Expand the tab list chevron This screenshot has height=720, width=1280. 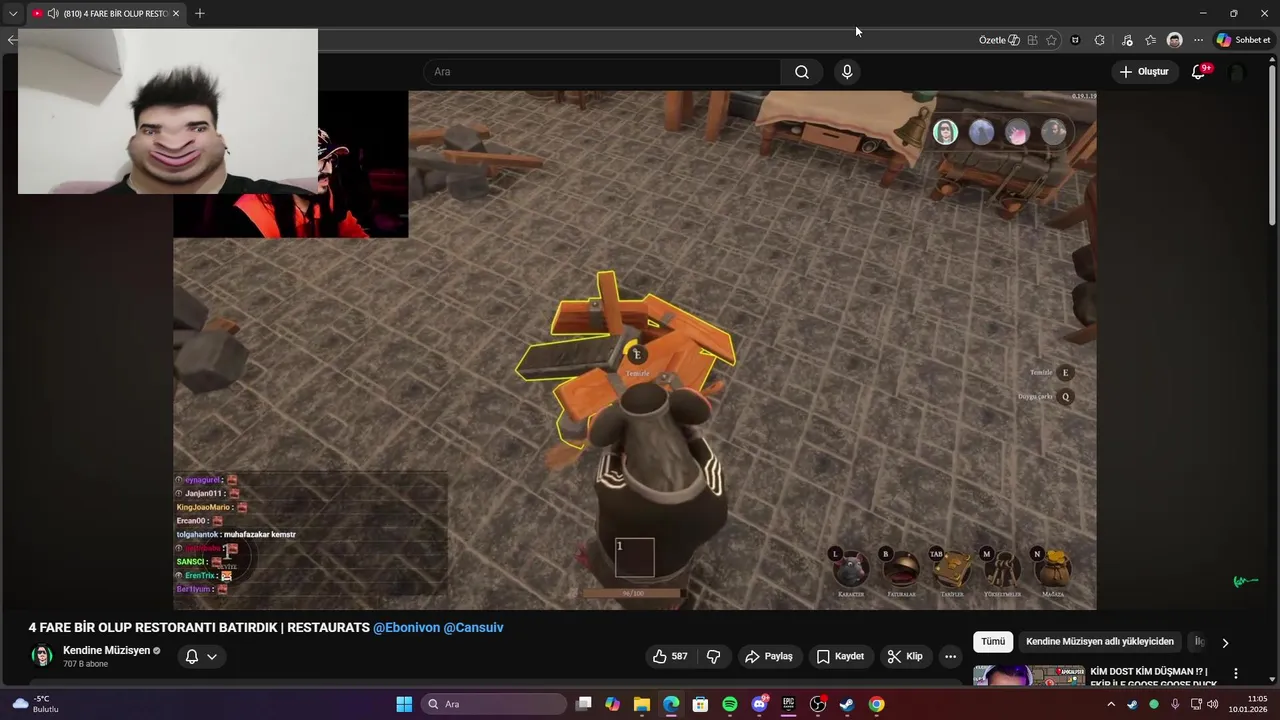click(x=13, y=13)
